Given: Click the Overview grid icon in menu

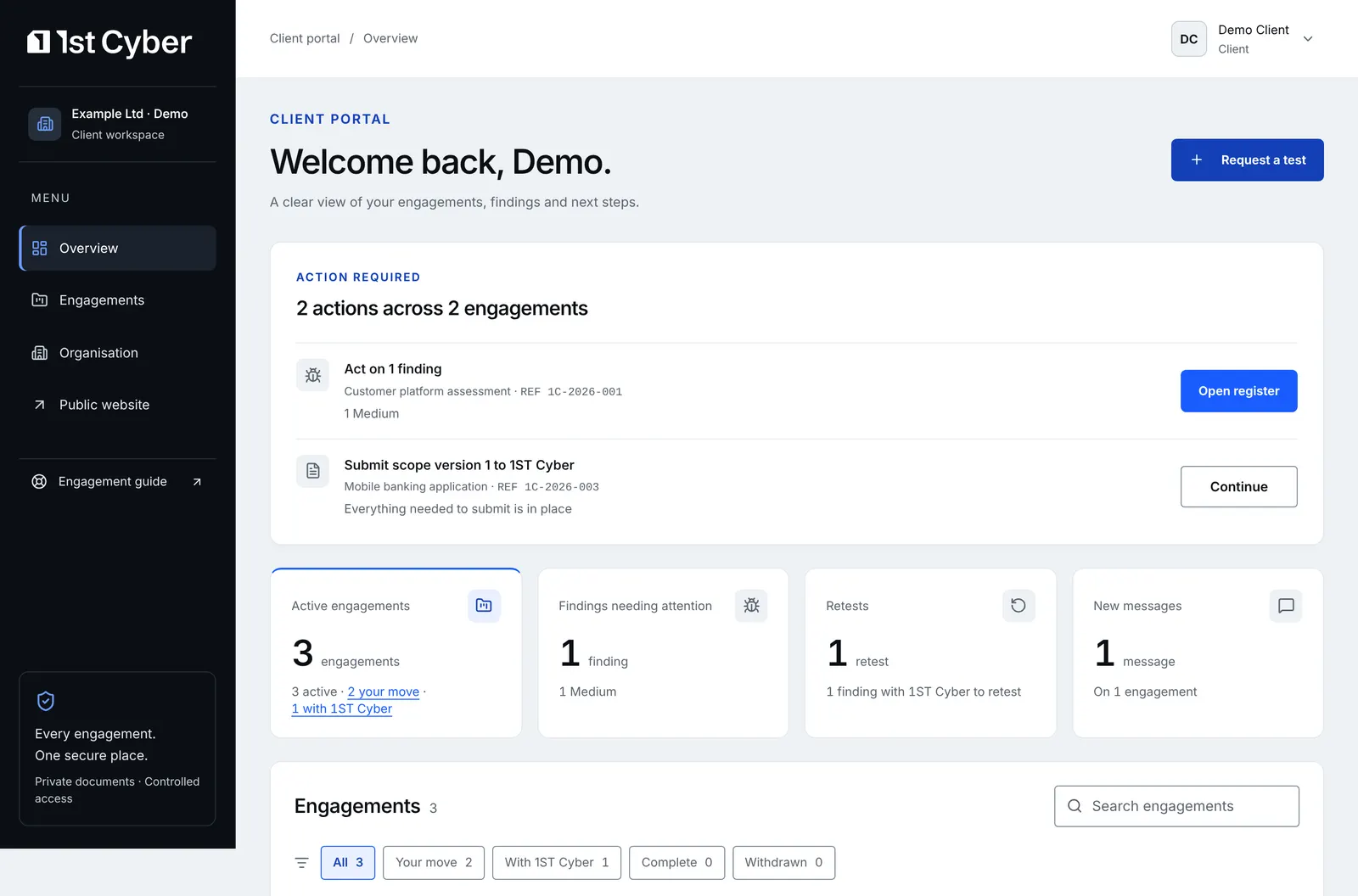Looking at the screenshot, I should coord(39,248).
